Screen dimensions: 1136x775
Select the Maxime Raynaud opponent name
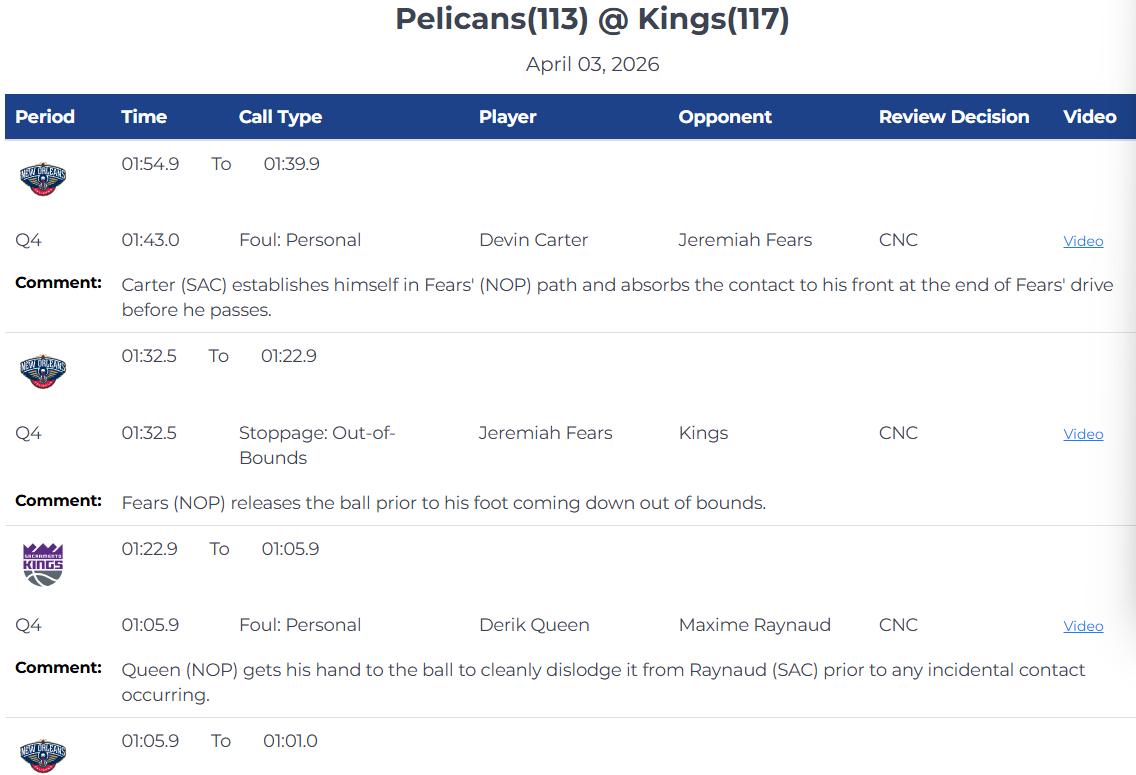tap(754, 625)
